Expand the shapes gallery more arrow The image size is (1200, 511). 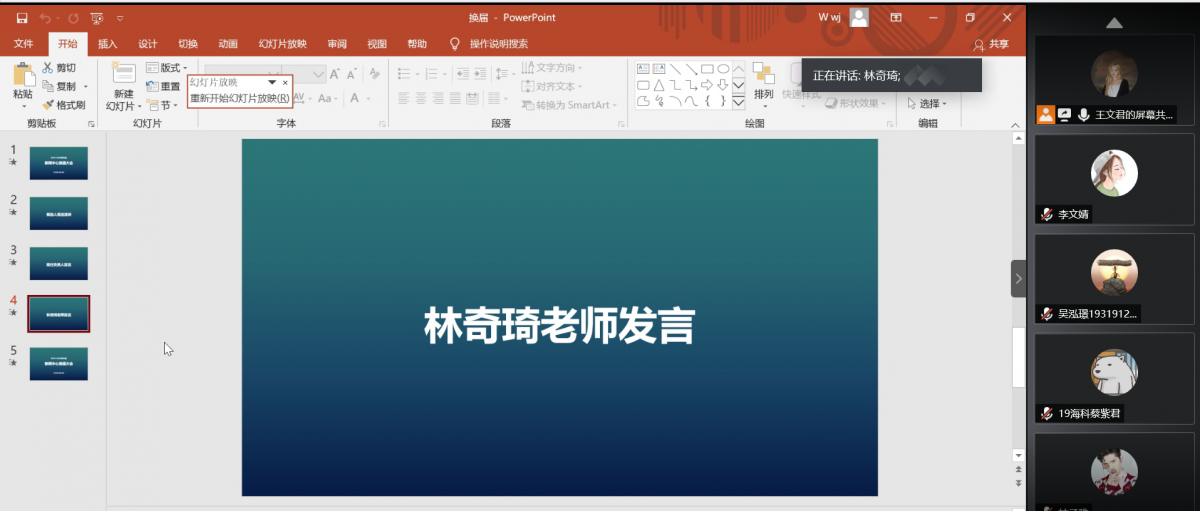[x=739, y=102]
